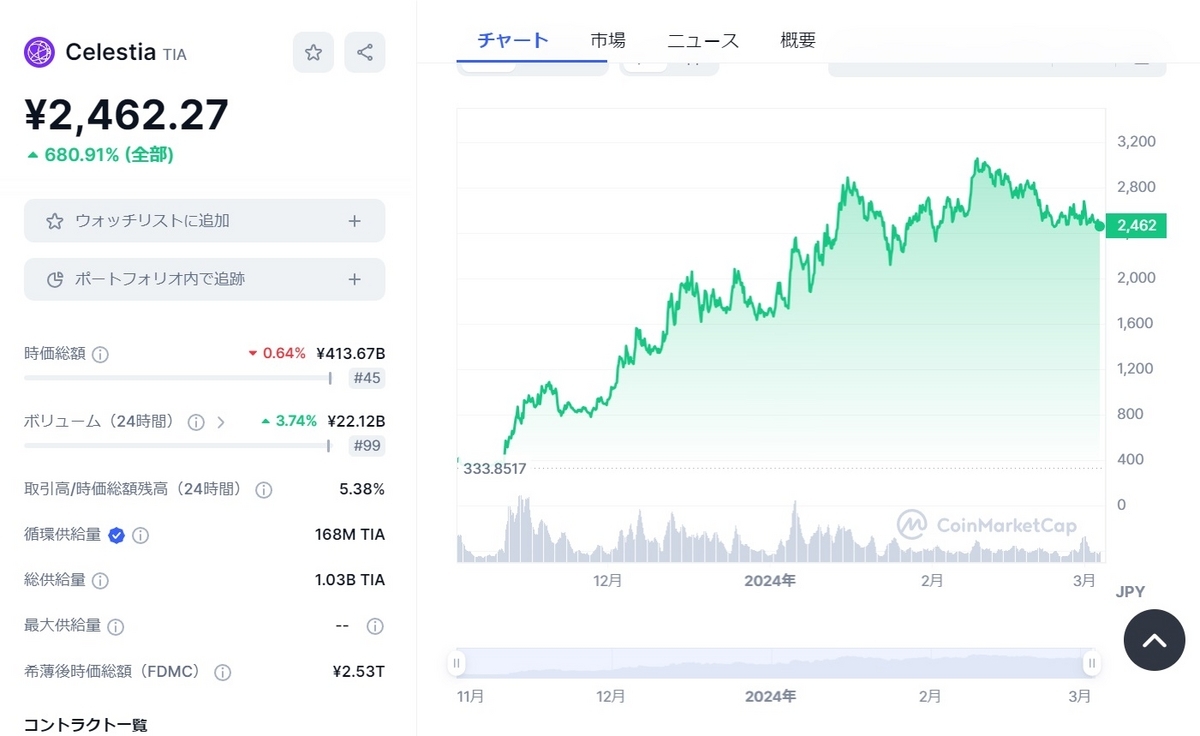Click the right handle of chart range slider
Image resolution: width=1200 pixels, height=736 pixels.
(1092, 662)
